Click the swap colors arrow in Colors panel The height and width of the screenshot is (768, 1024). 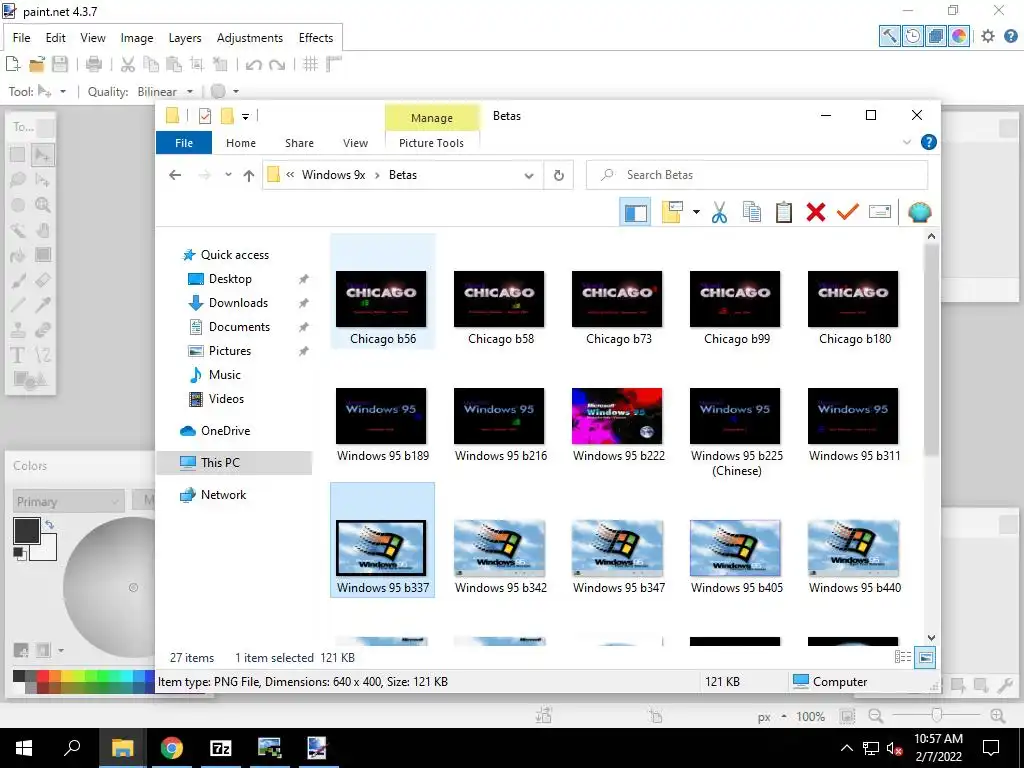click(x=50, y=524)
